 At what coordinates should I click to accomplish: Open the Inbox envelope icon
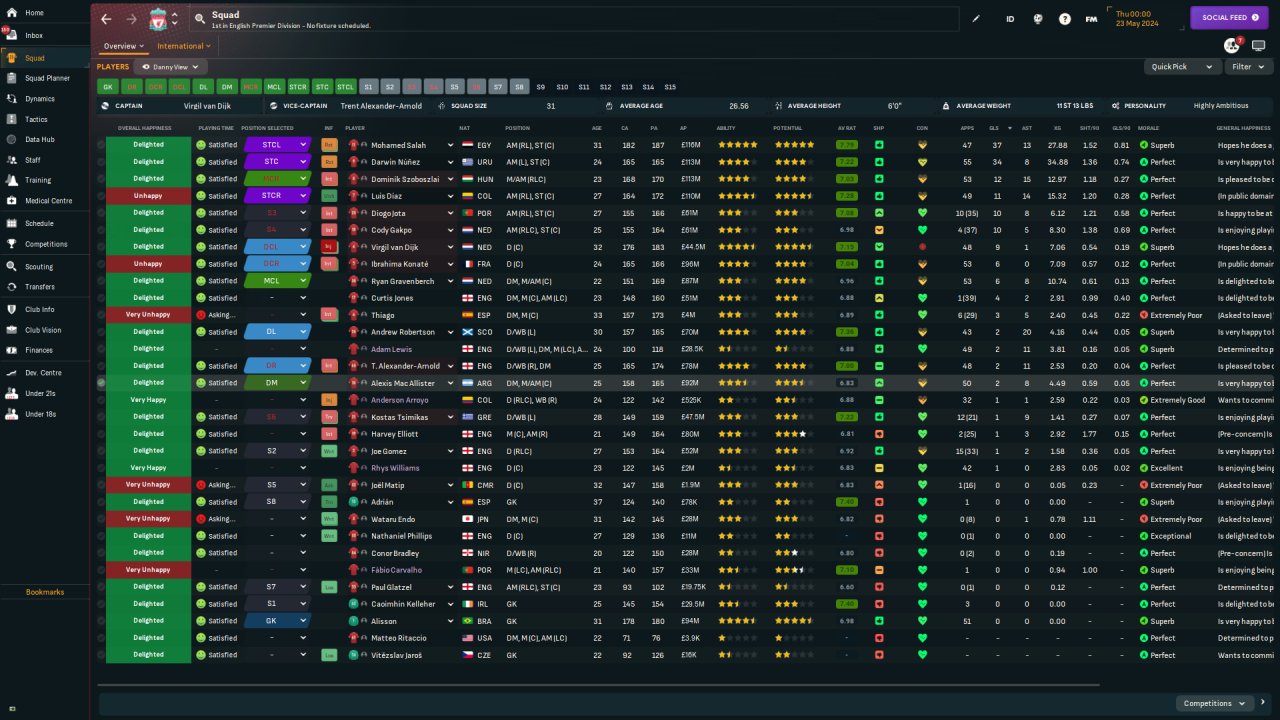pos(12,36)
